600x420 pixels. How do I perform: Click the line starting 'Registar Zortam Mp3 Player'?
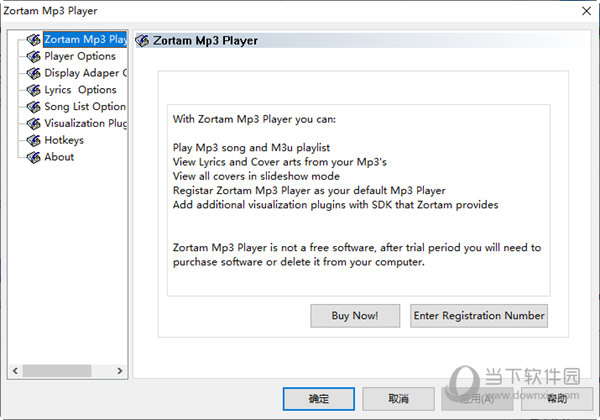point(309,190)
